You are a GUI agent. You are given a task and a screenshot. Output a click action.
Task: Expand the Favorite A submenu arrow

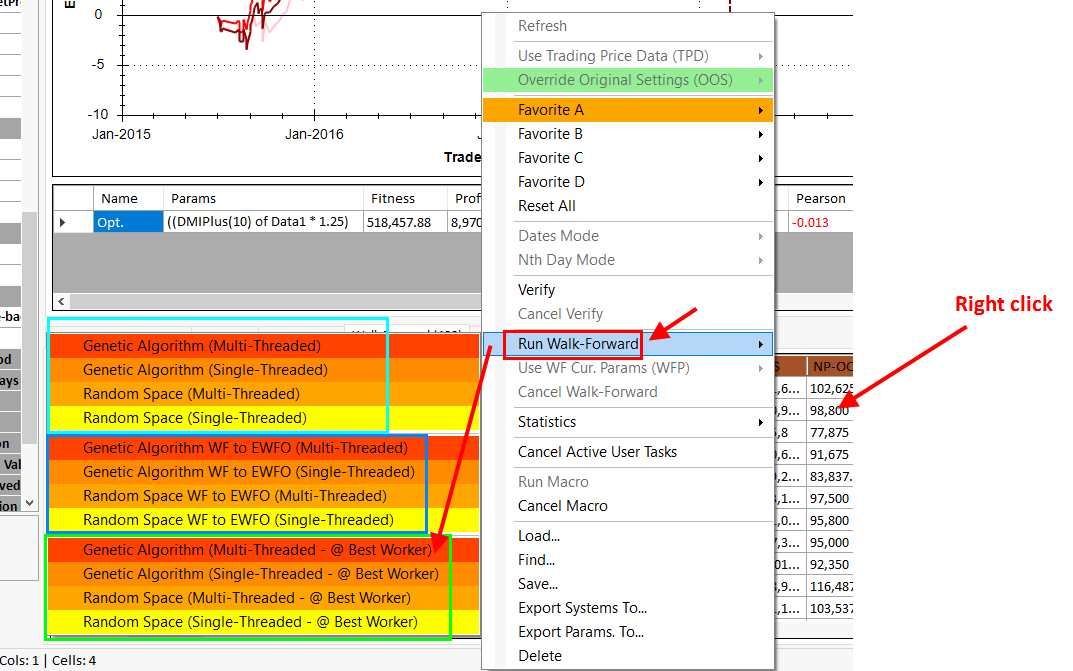pyautogui.click(x=761, y=110)
